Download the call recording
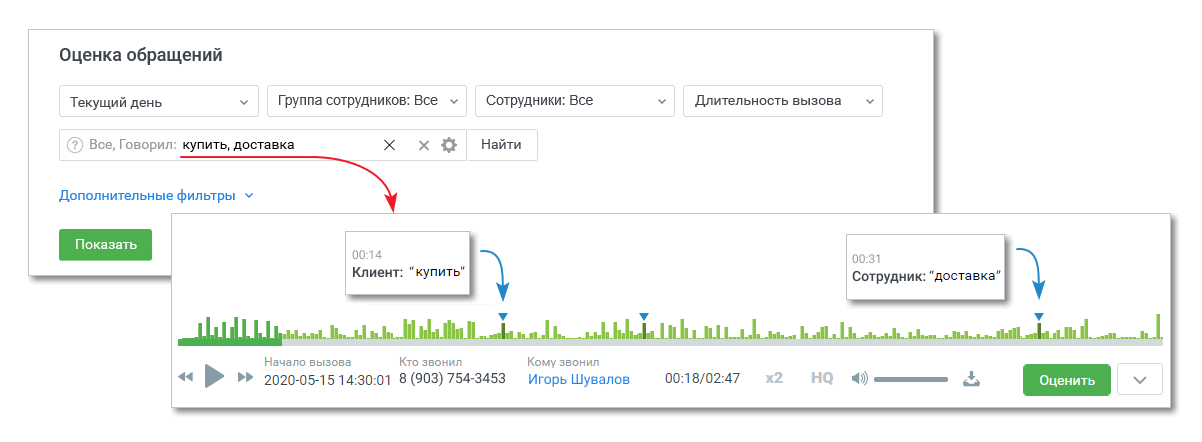The width and height of the screenshot is (1202, 442). click(x=971, y=379)
